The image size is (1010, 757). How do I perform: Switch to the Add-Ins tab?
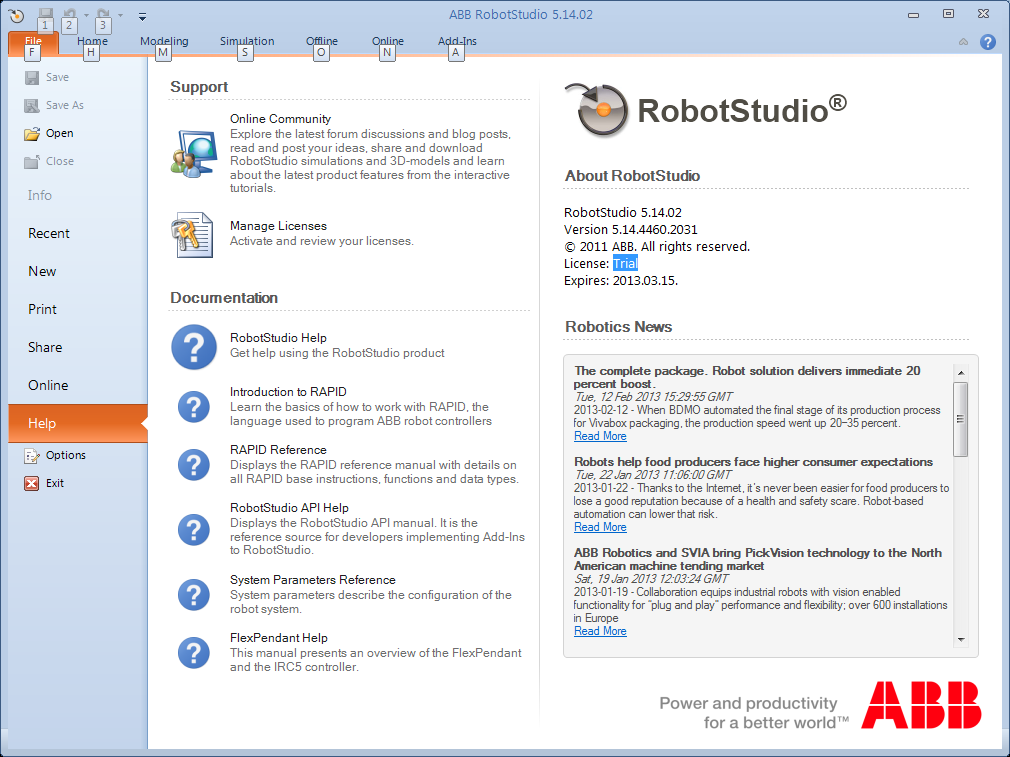457,42
